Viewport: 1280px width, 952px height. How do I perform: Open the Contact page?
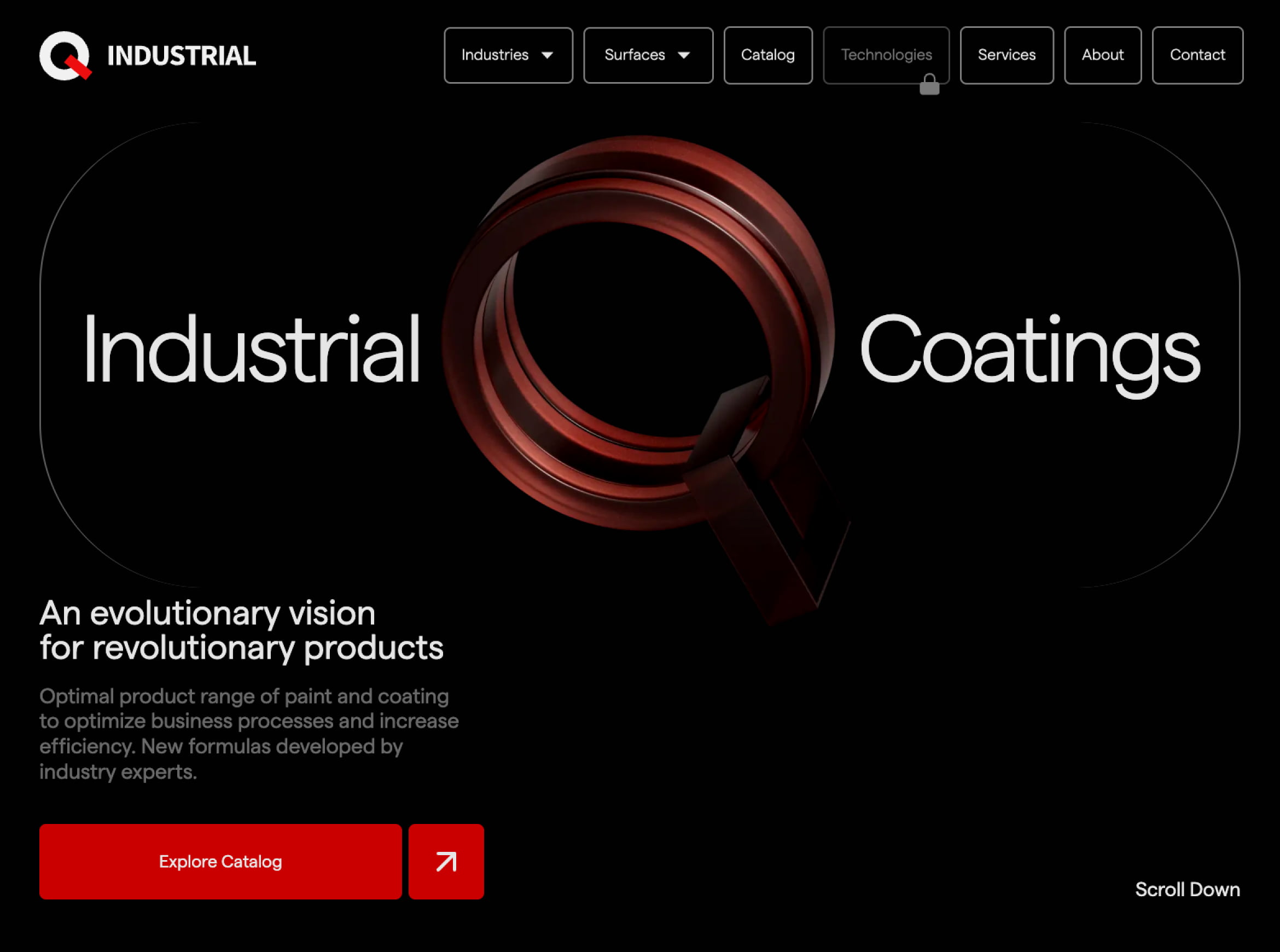pyautogui.click(x=1197, y=55)
